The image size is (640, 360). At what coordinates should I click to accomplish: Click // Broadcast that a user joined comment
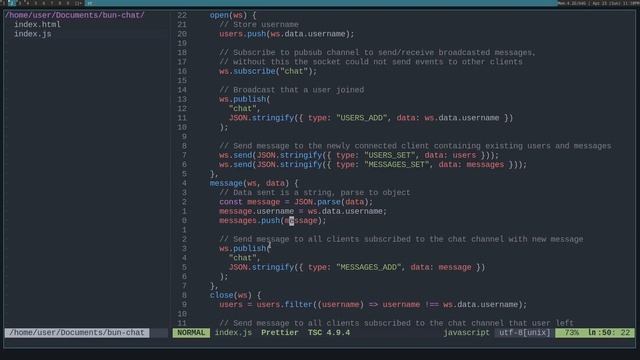pos(291,90)
